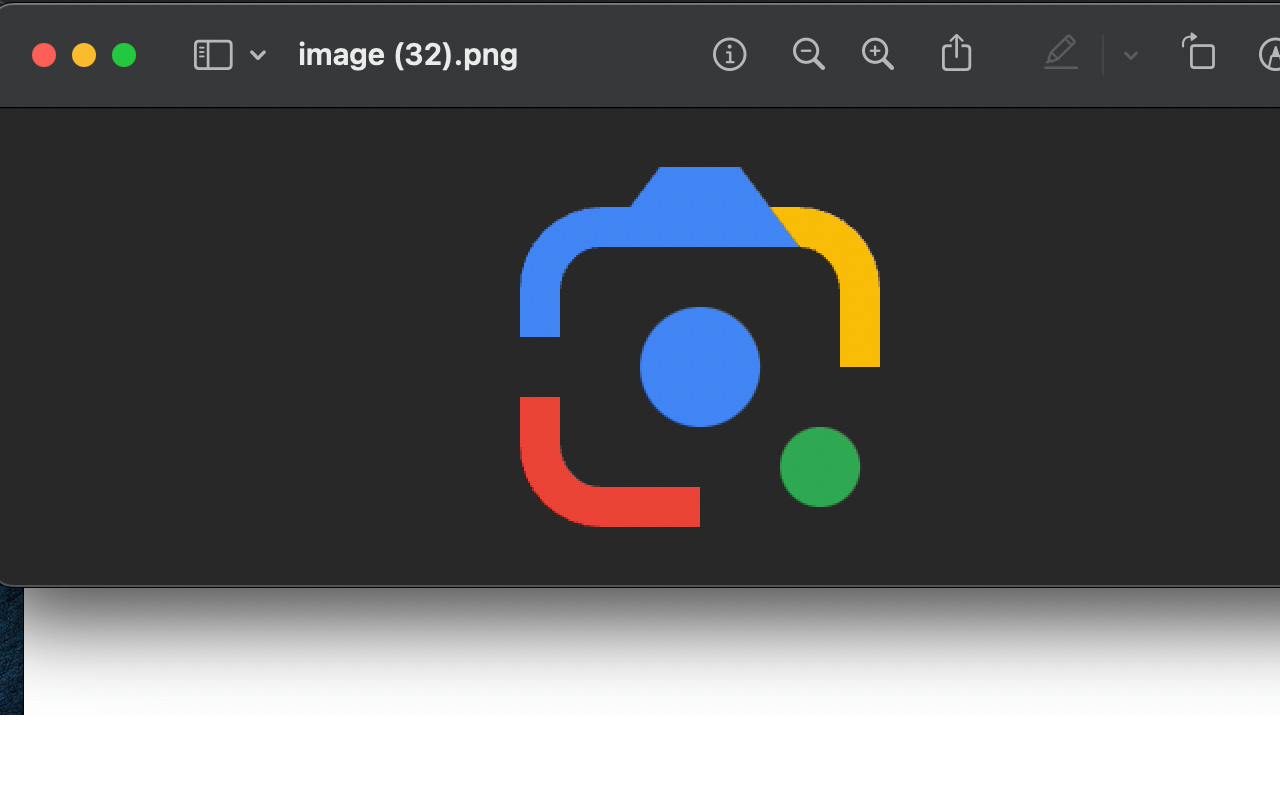Minimize the Preview window

point(84,55)
